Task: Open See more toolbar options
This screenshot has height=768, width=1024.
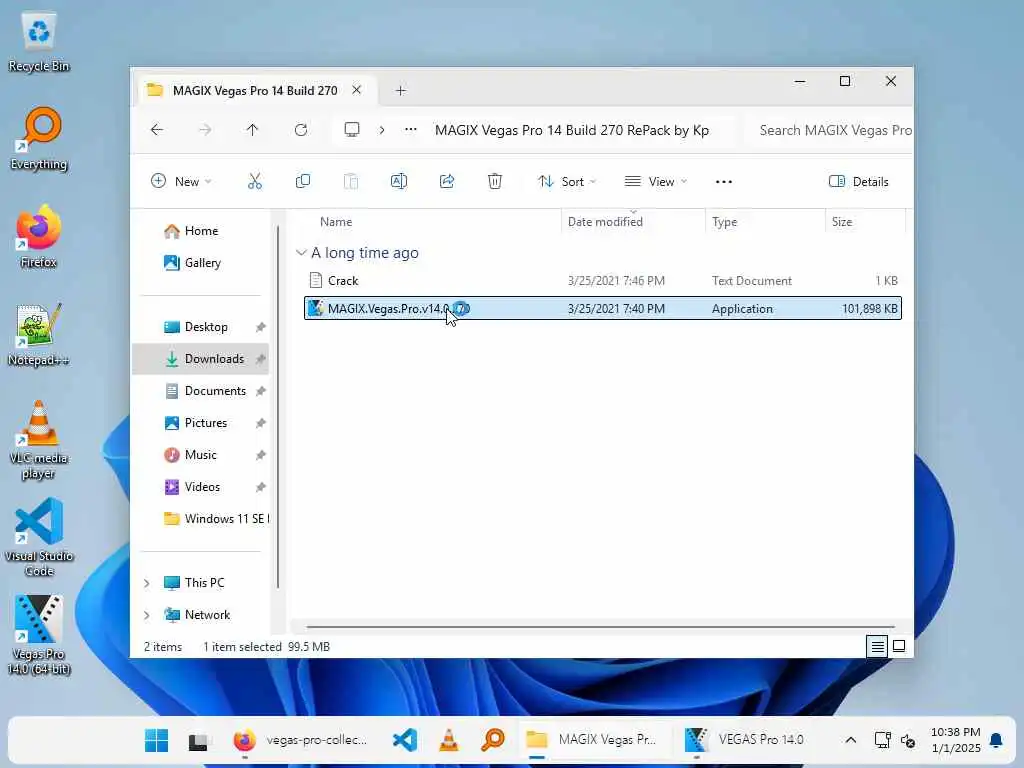Action: pos(724,182)
